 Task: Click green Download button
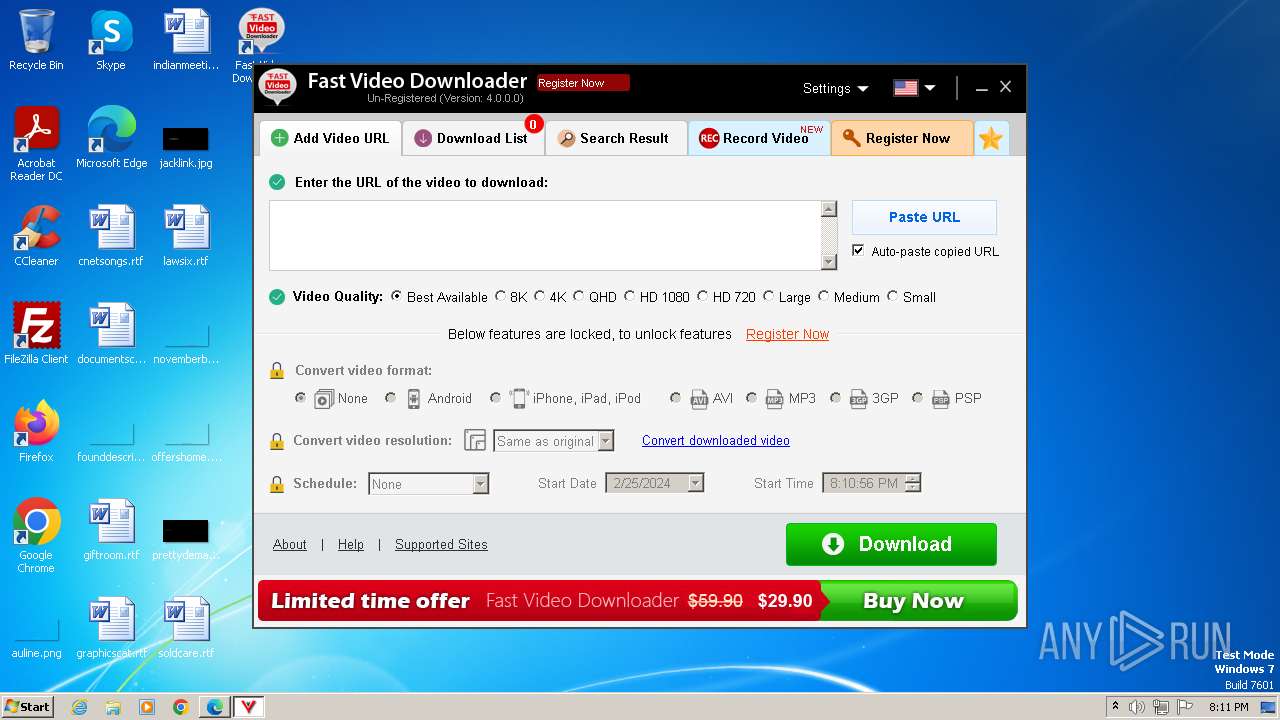click(891, 544)
